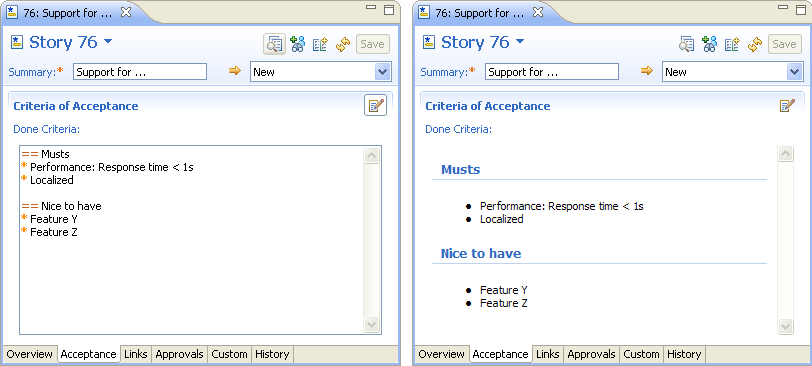Minimize the left editor pane

(x=371, y=8)
